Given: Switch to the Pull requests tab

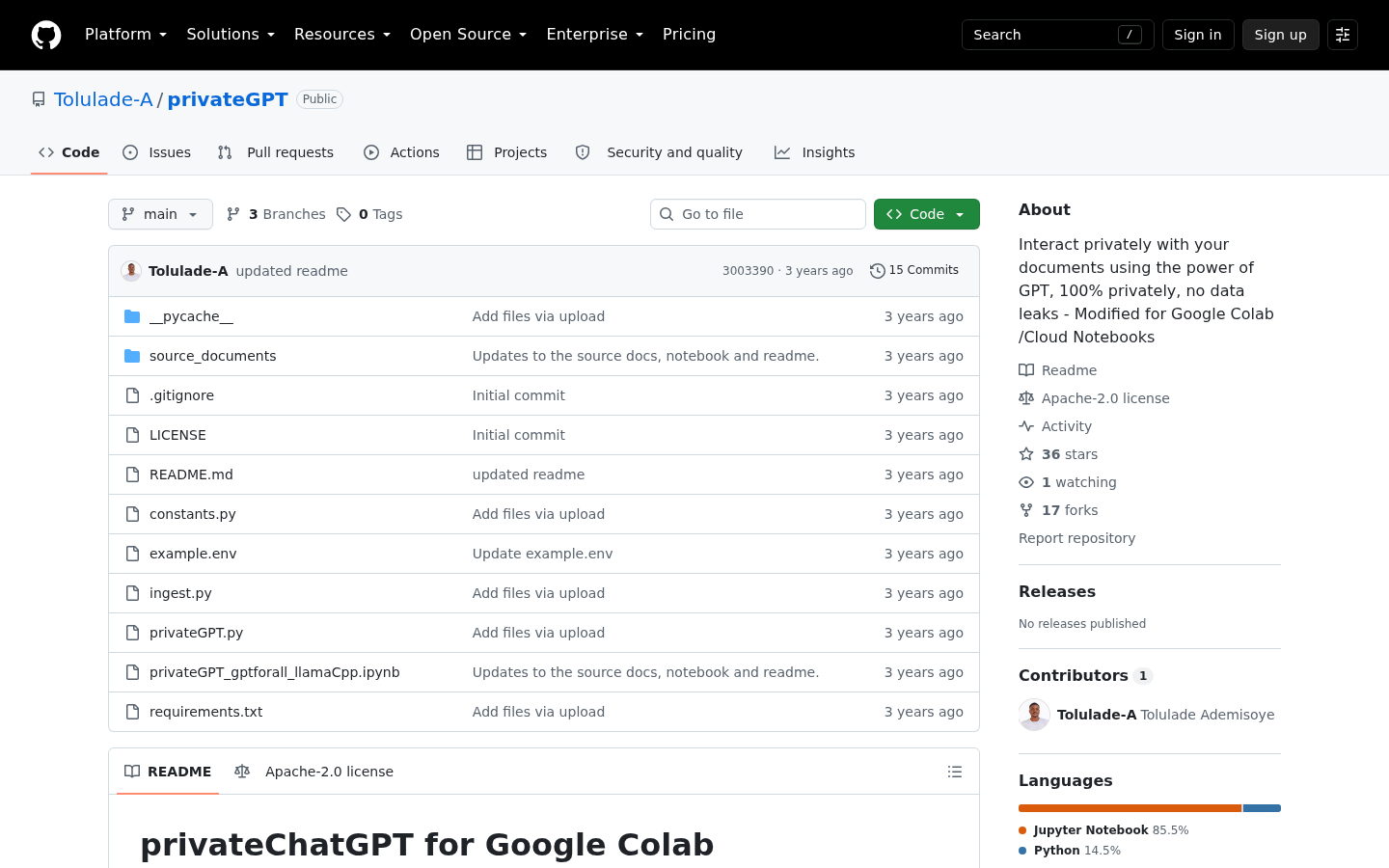Looking at the screenshot, I should (x=276, y=152).
